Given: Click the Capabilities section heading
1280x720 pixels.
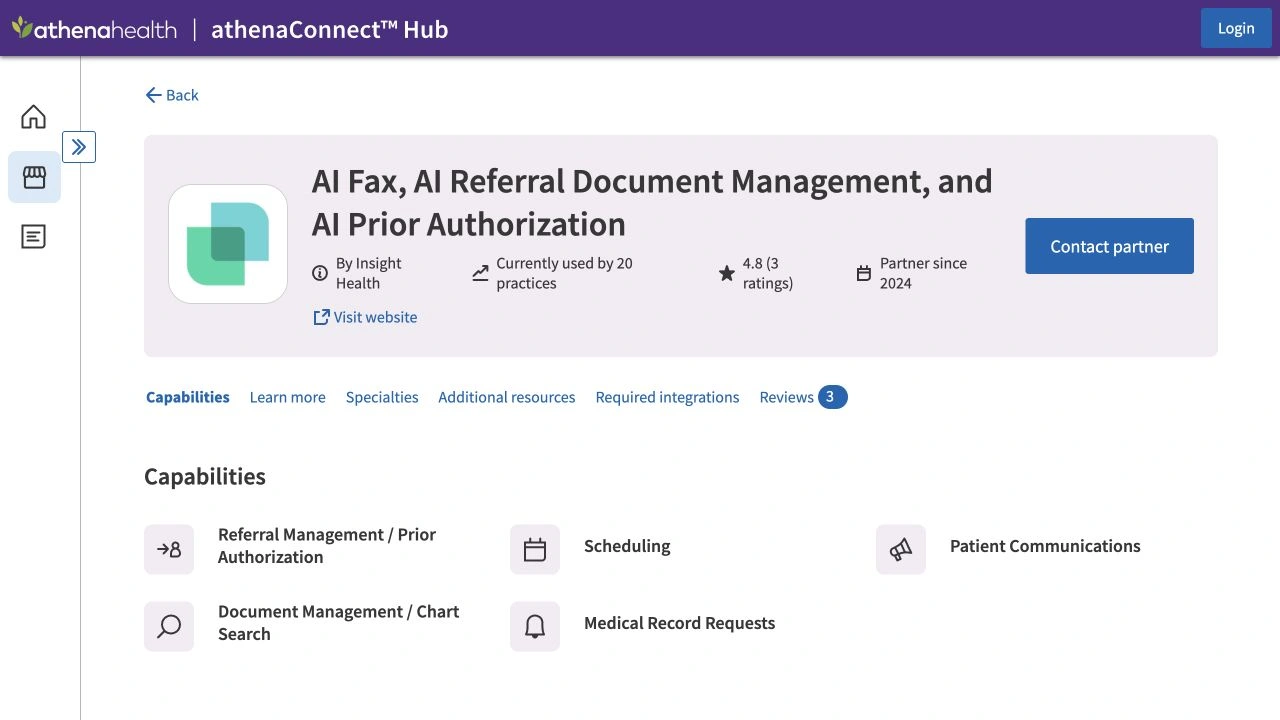Looking at the screenshot, I should (205, 476).
